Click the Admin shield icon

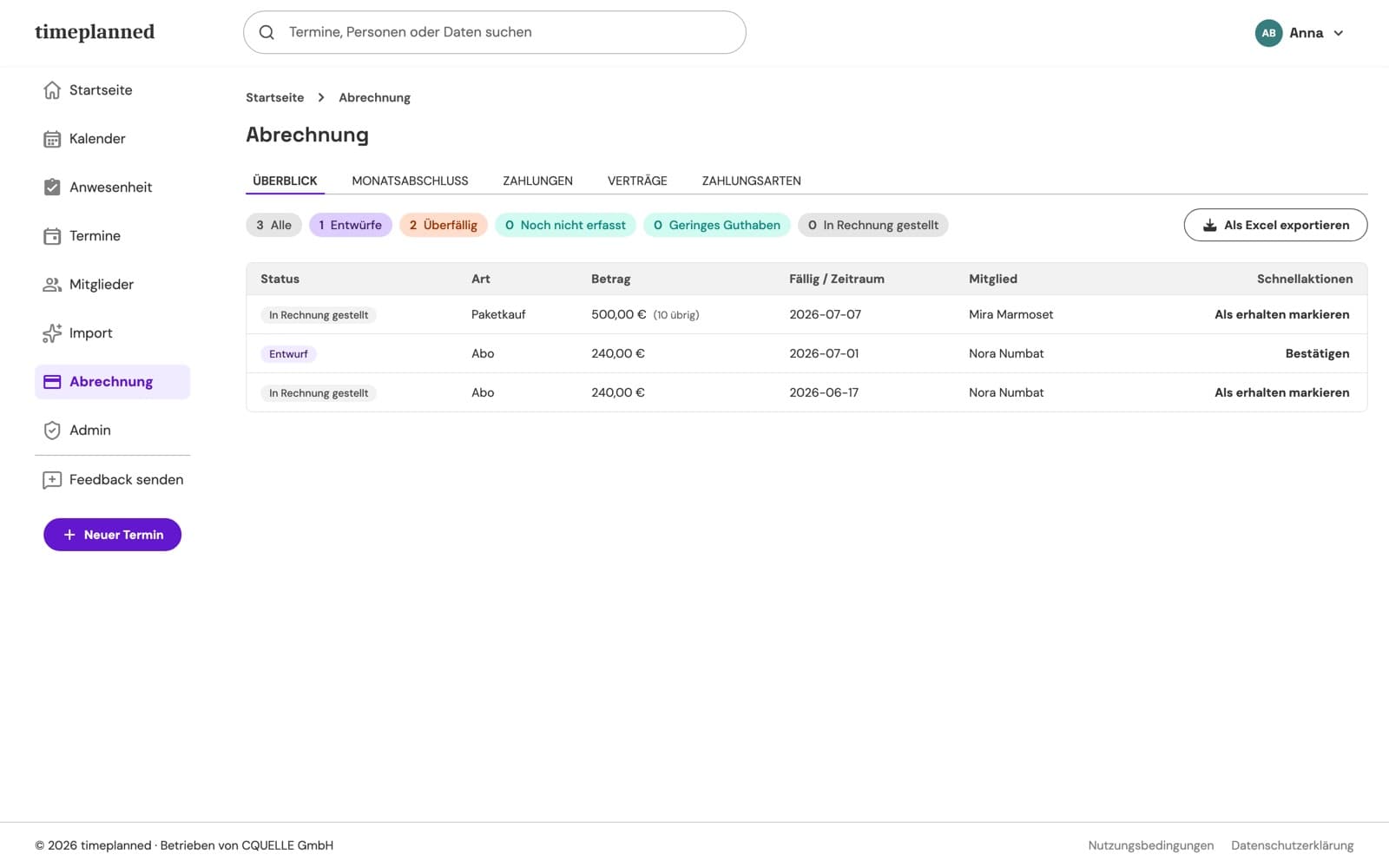52,431
